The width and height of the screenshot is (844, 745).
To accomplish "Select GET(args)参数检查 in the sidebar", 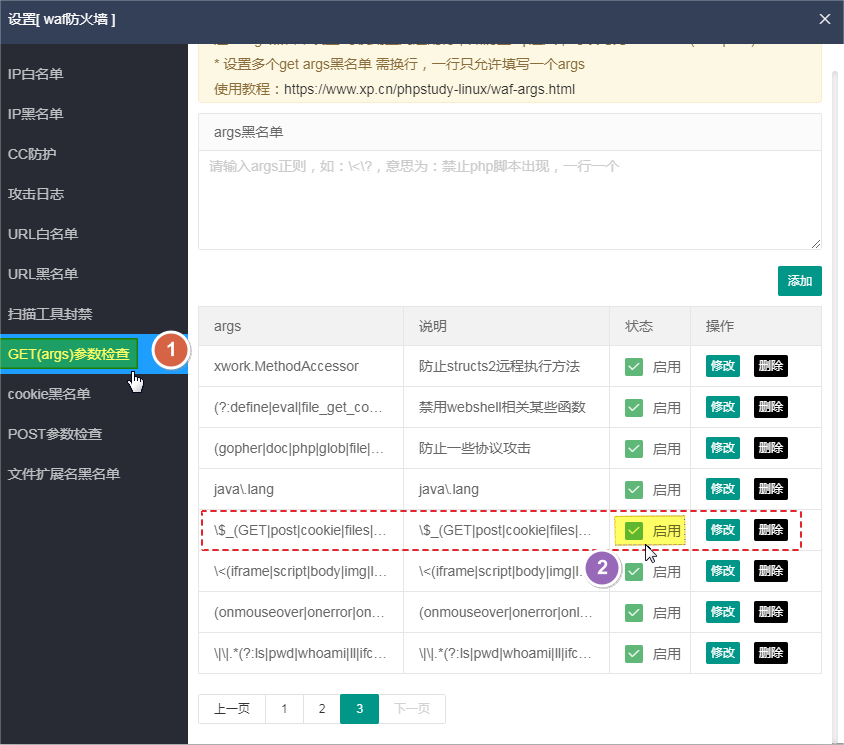I will coord(69,354).
